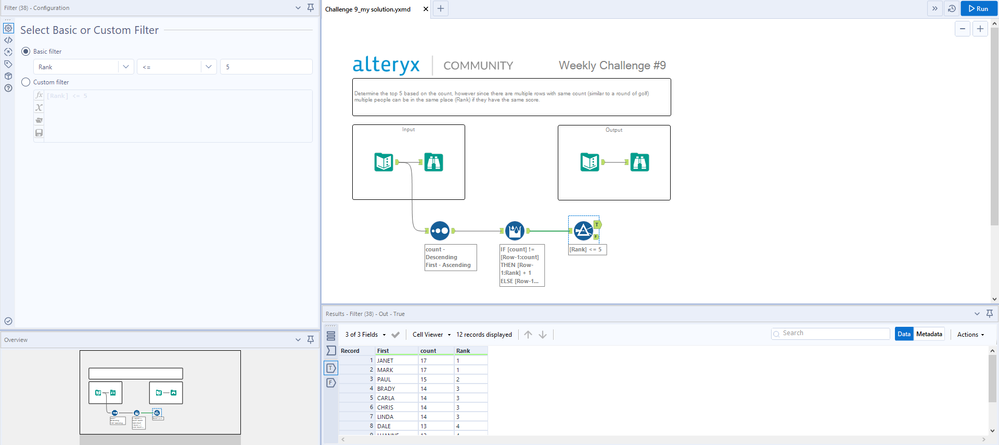The width and height of the screenshot is (999, 445).
Task: Click the count column header
Action: point(436,351)
